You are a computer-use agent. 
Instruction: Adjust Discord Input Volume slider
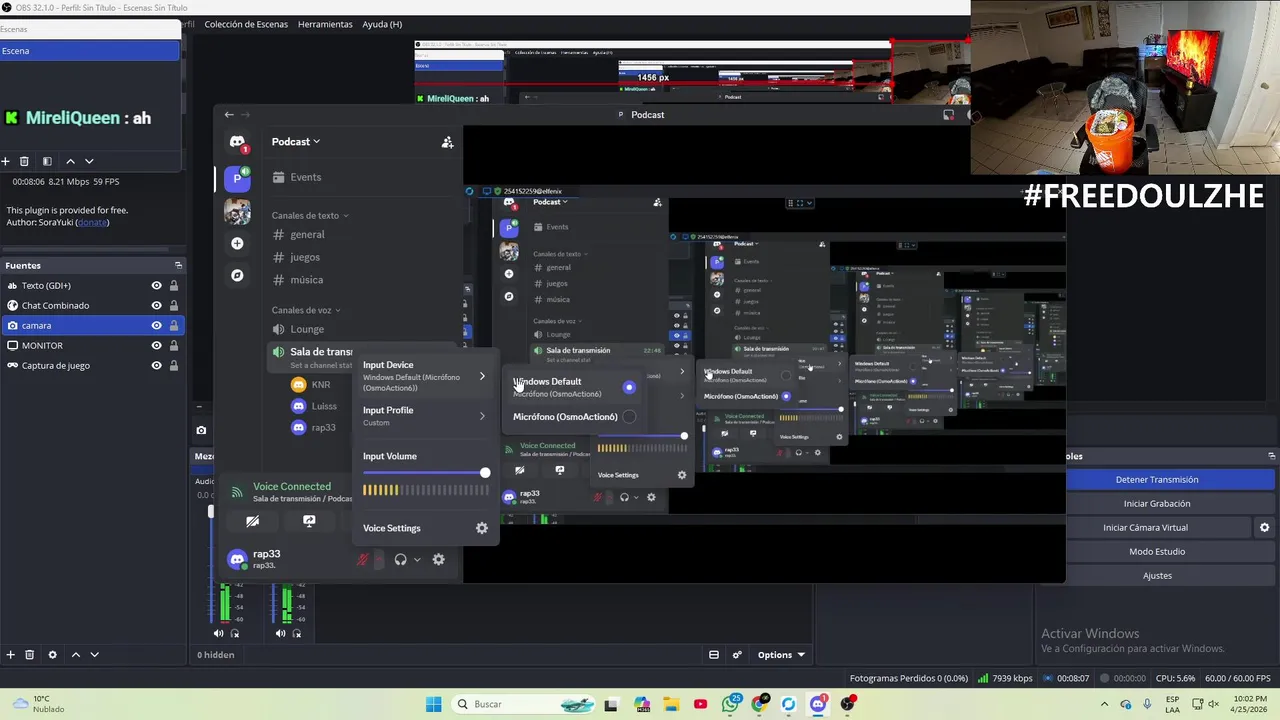(425, 473)
